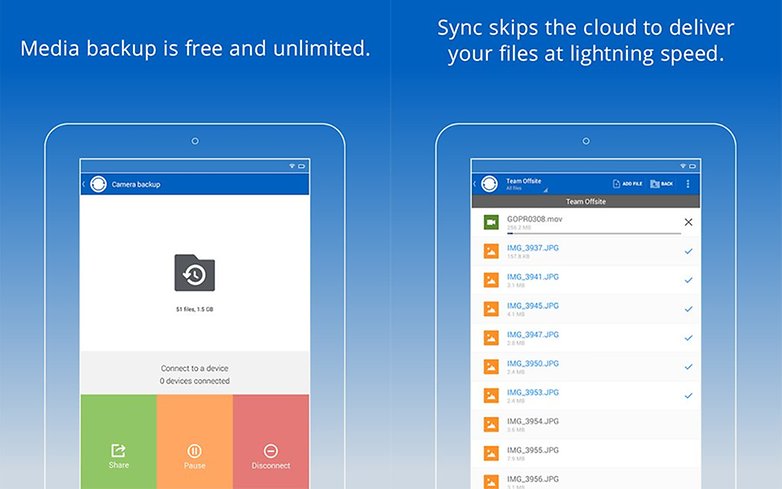
Task: Select the IMG_3955.JPG file name
Action: pos(533,450)
